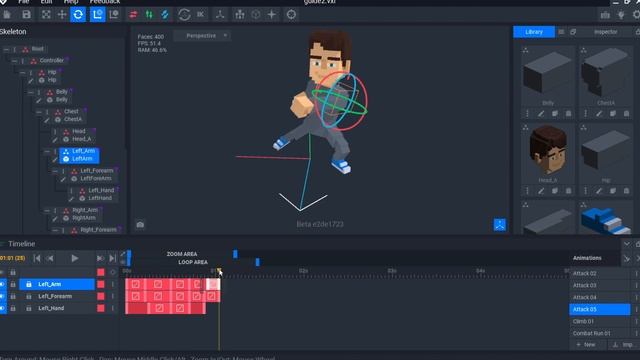Viewport: 640px width, 360px height.
Task: Click the blue link chain icon
Action: [x=165, y=15]
